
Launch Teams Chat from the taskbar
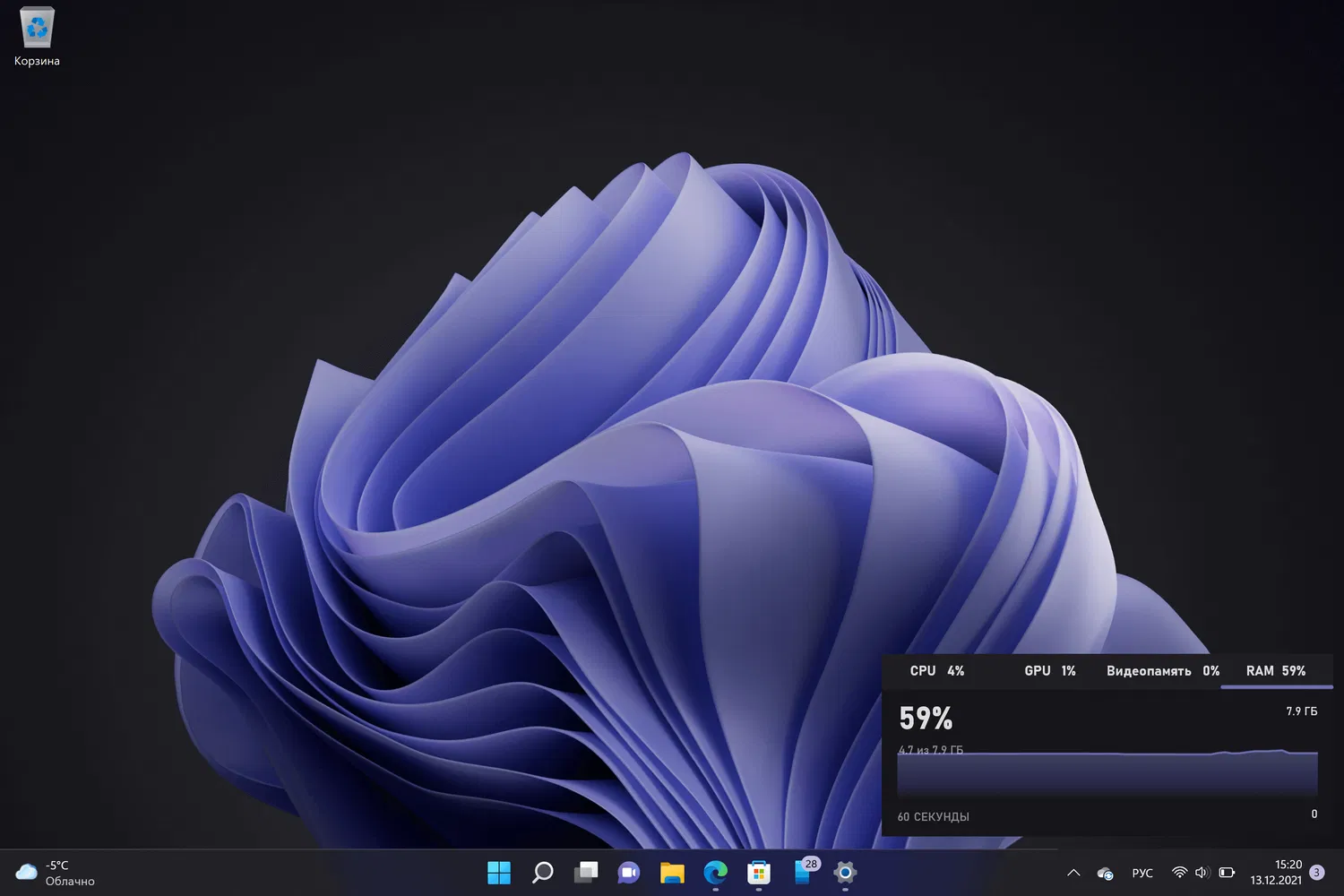(x=629, y=872)
